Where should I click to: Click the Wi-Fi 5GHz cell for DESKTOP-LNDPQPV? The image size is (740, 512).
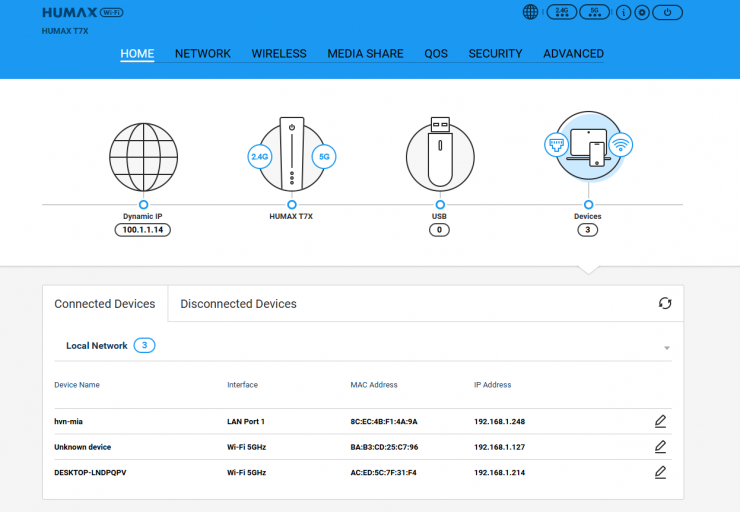[x=246, y=473]
